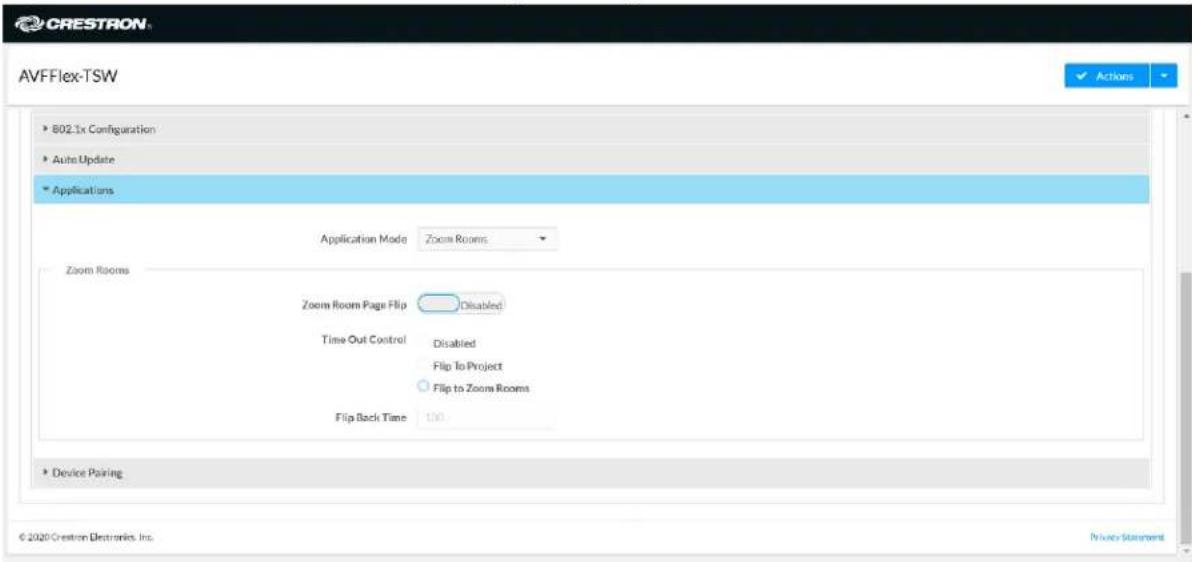
Task: Click the 2020 Crestron Electronics copyright text
Action: [84, 537]
